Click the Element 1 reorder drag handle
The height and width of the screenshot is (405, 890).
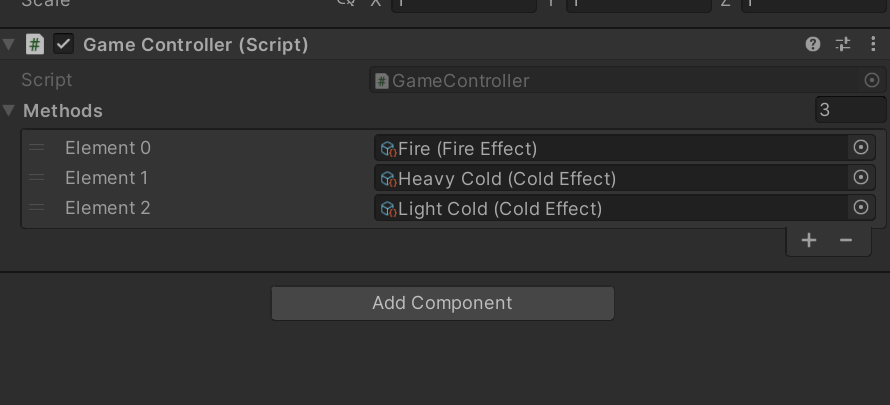tap(37, 178)
